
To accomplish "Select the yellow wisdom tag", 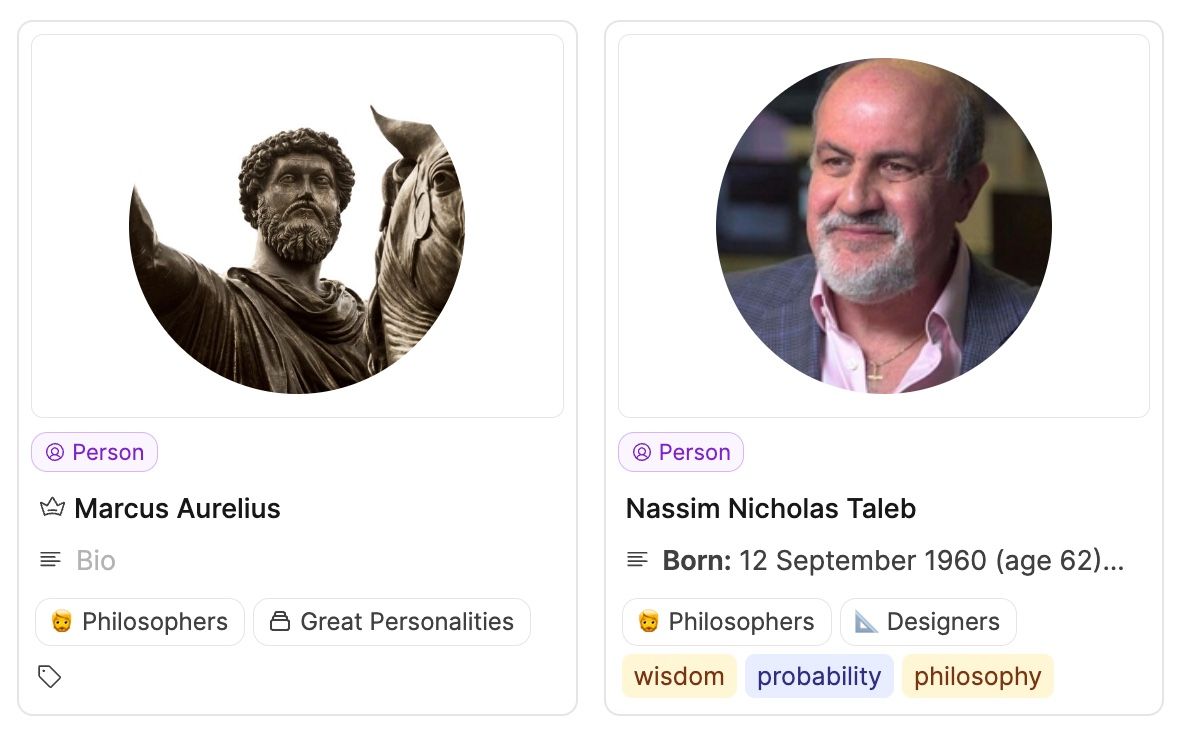I will [679, 677].
